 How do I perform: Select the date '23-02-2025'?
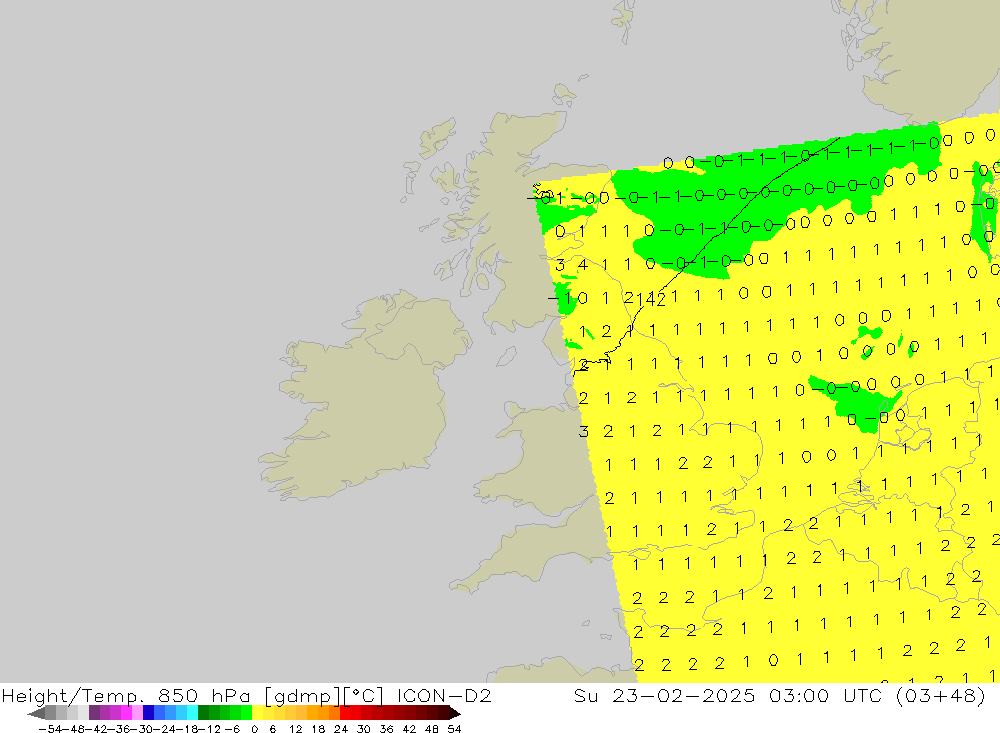[x=683, y=695]
